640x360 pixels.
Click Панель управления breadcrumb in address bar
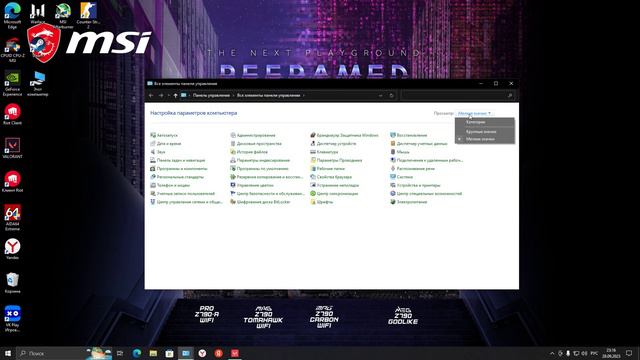coord(211,96)
